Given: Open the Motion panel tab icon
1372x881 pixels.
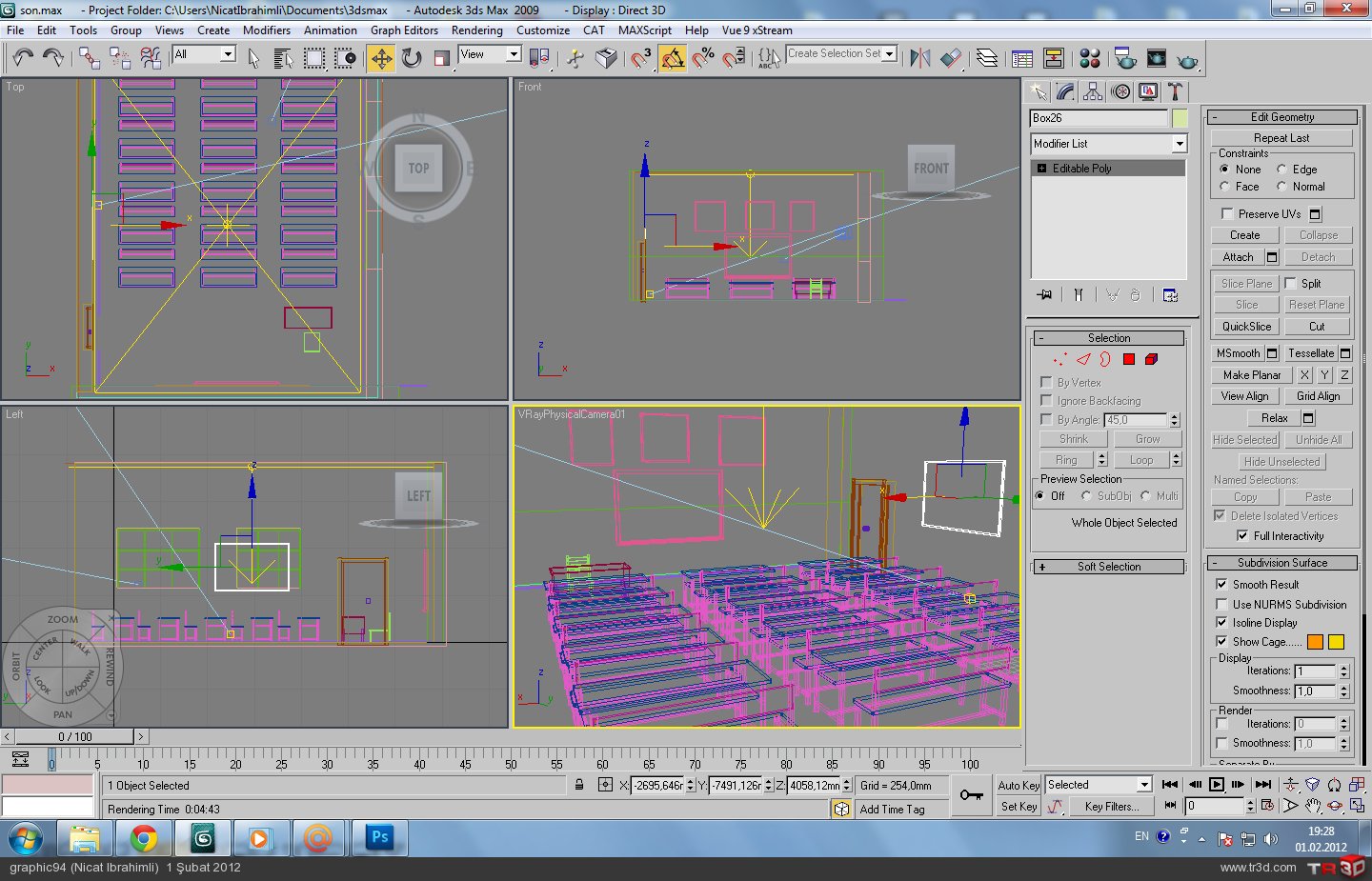Looking at the screenshot, I should click(1121, 91).
